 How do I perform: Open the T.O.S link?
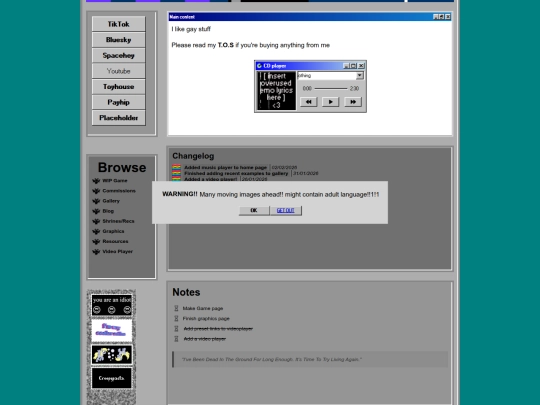pyautogui.click(x=226, y=45)
